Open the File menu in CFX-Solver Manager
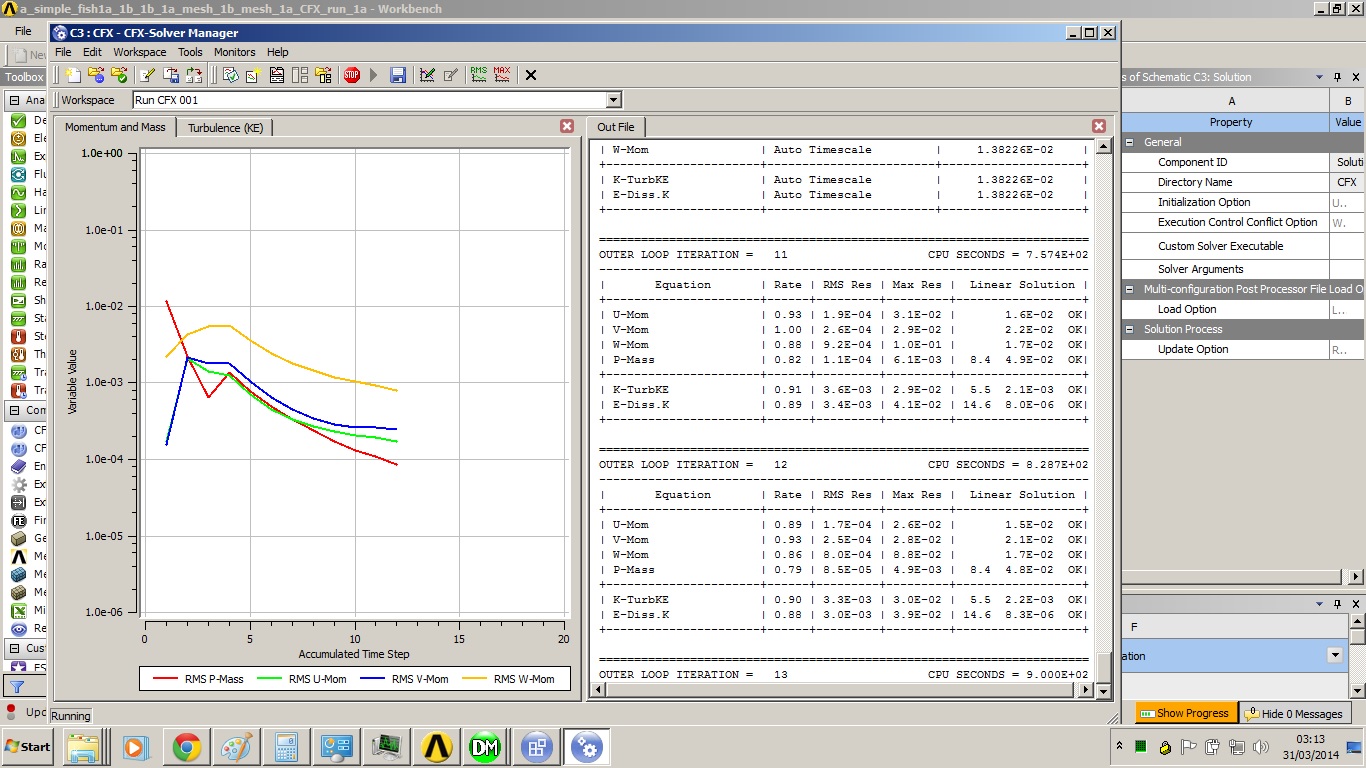The image size is (1366, 768). (x=63, y=52)
